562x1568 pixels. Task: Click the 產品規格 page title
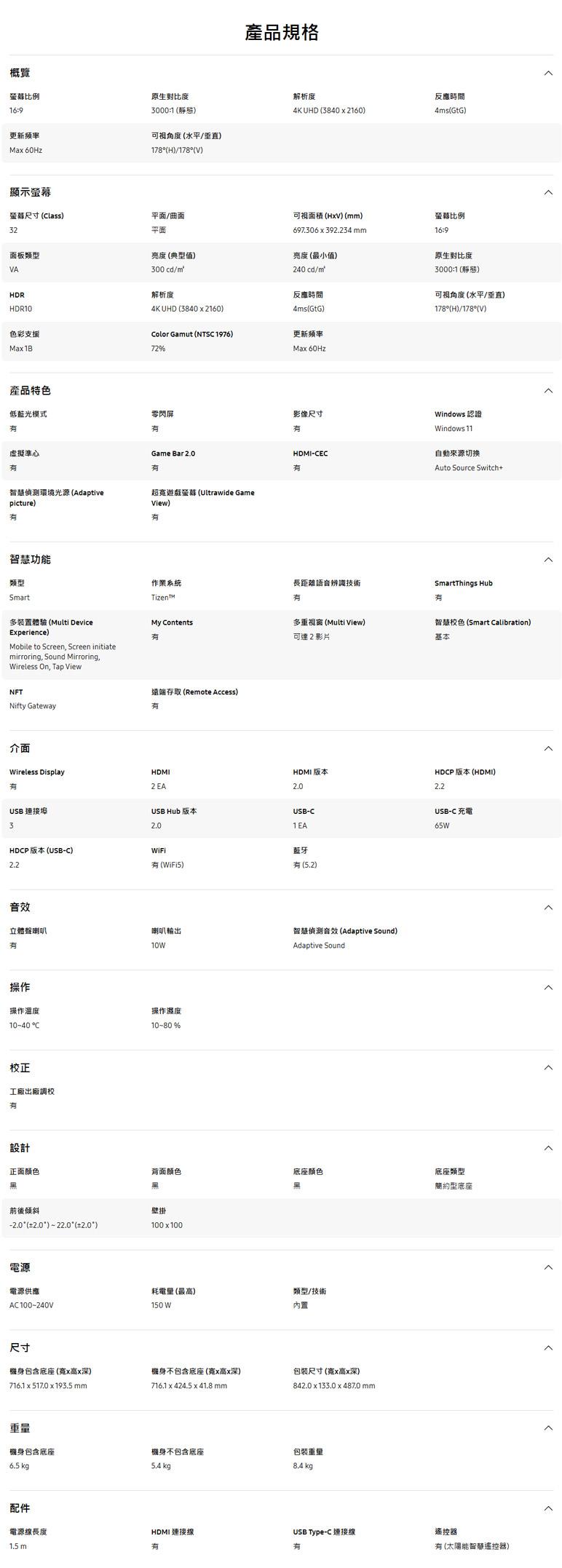click(281, 33)
